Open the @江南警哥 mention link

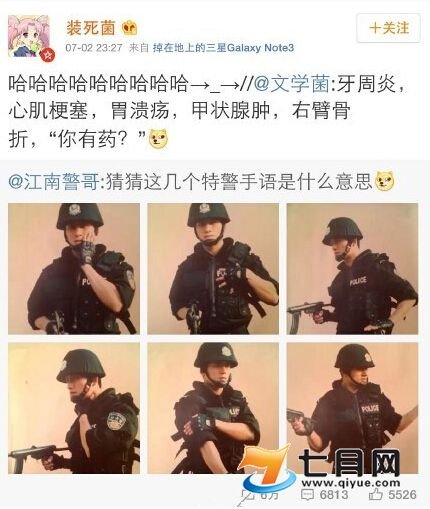click(53, 182)
